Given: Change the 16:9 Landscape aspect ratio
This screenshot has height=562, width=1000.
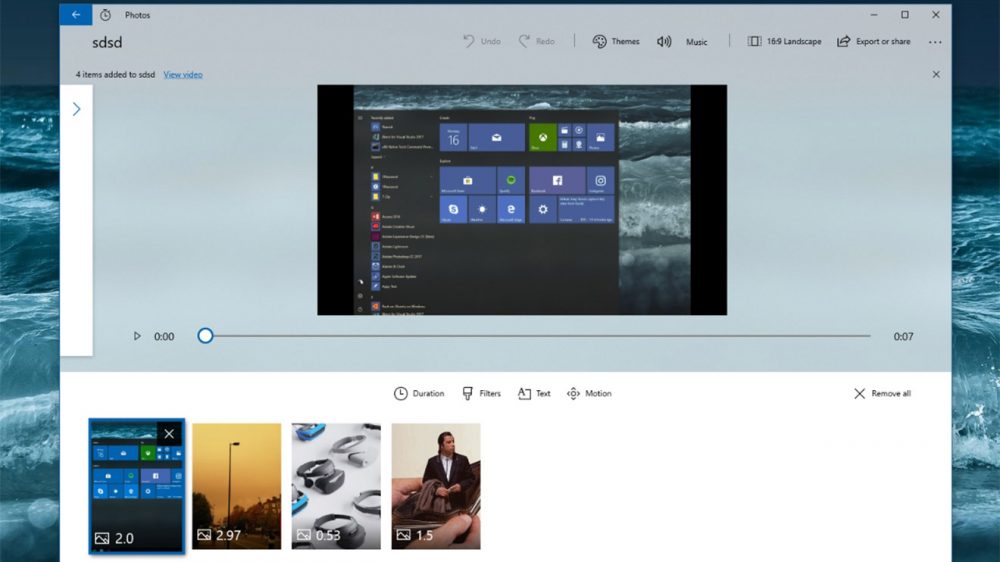Looking at the screenshot, I should (x=784, y=41).
